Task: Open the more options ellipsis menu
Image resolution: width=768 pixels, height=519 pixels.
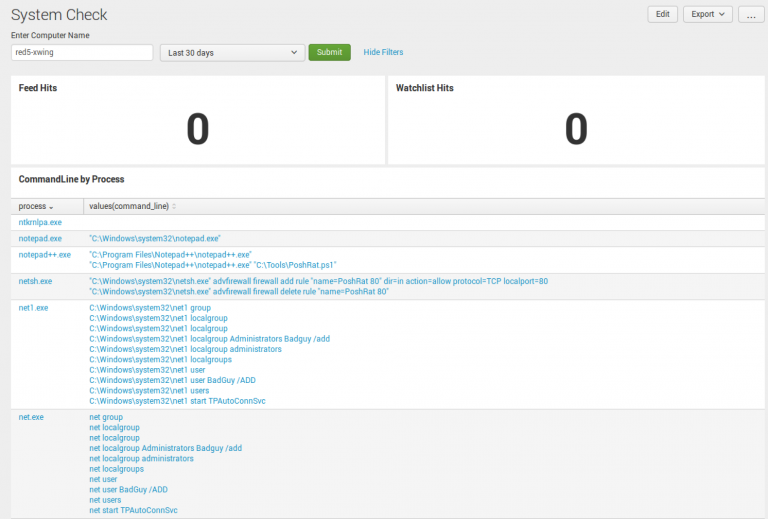Action: tap(751, 14)
